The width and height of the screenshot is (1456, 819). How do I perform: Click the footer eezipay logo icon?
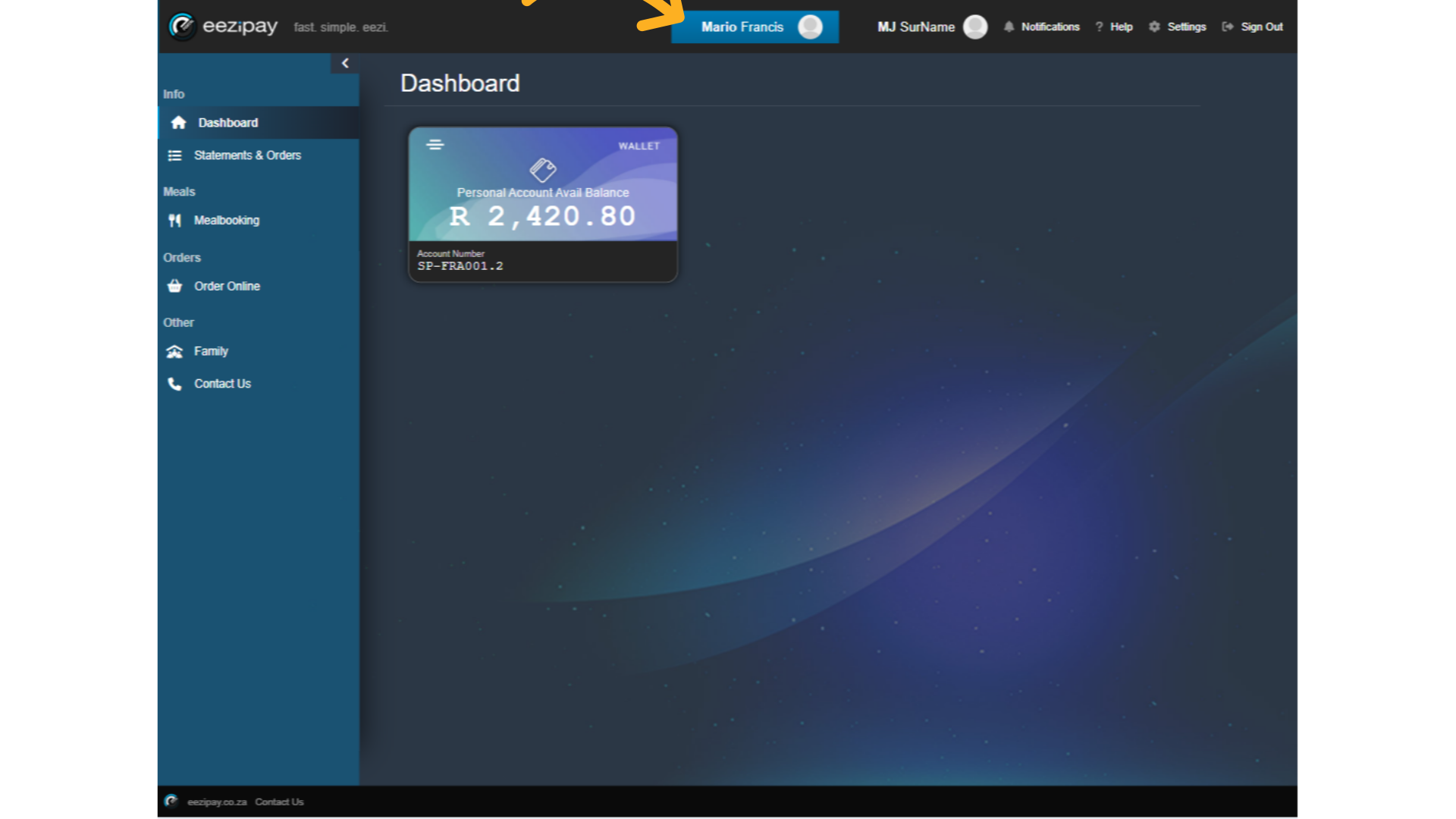coord(171,802)
